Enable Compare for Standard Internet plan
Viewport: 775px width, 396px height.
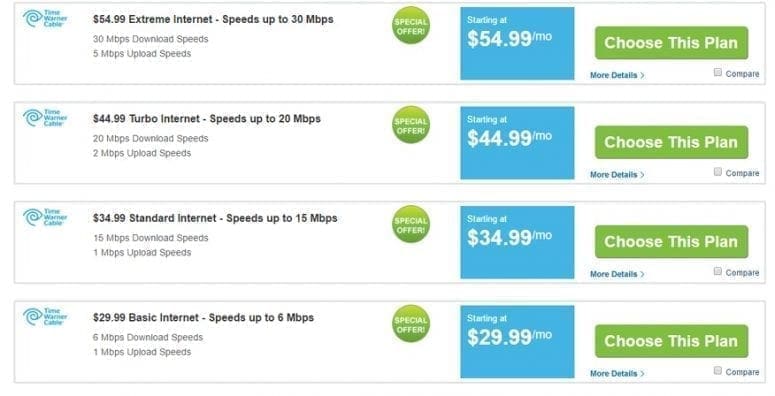point(718,271)
